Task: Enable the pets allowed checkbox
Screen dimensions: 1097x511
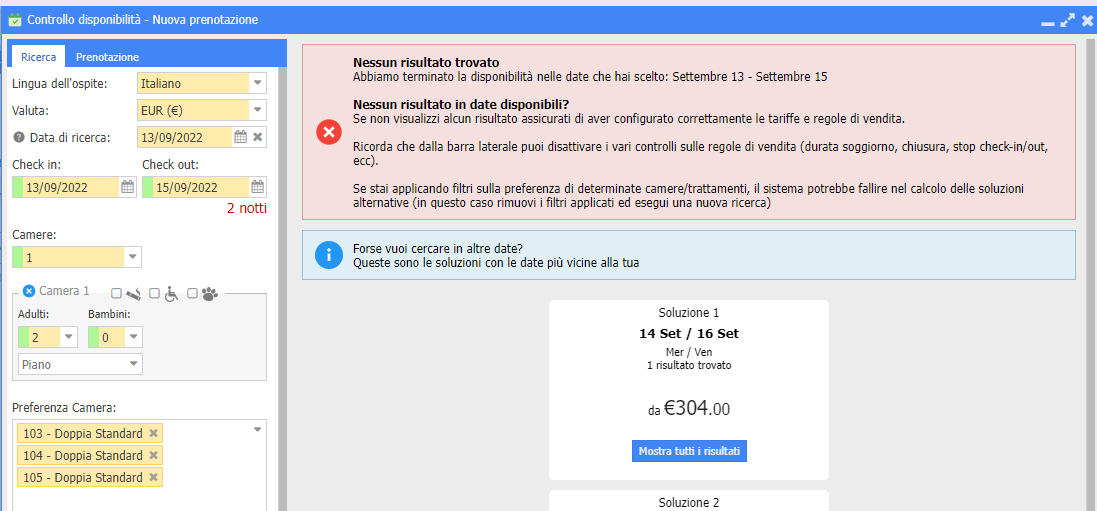Action: tap(192, 293)
